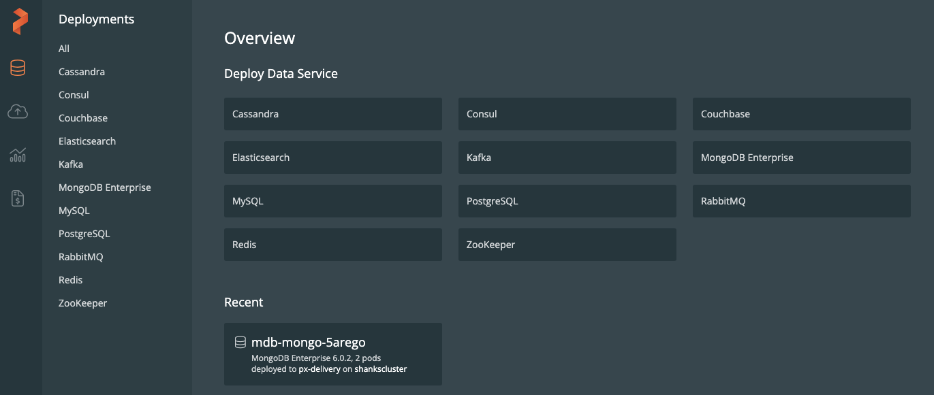Click the Recent section heading

(244, 303)
